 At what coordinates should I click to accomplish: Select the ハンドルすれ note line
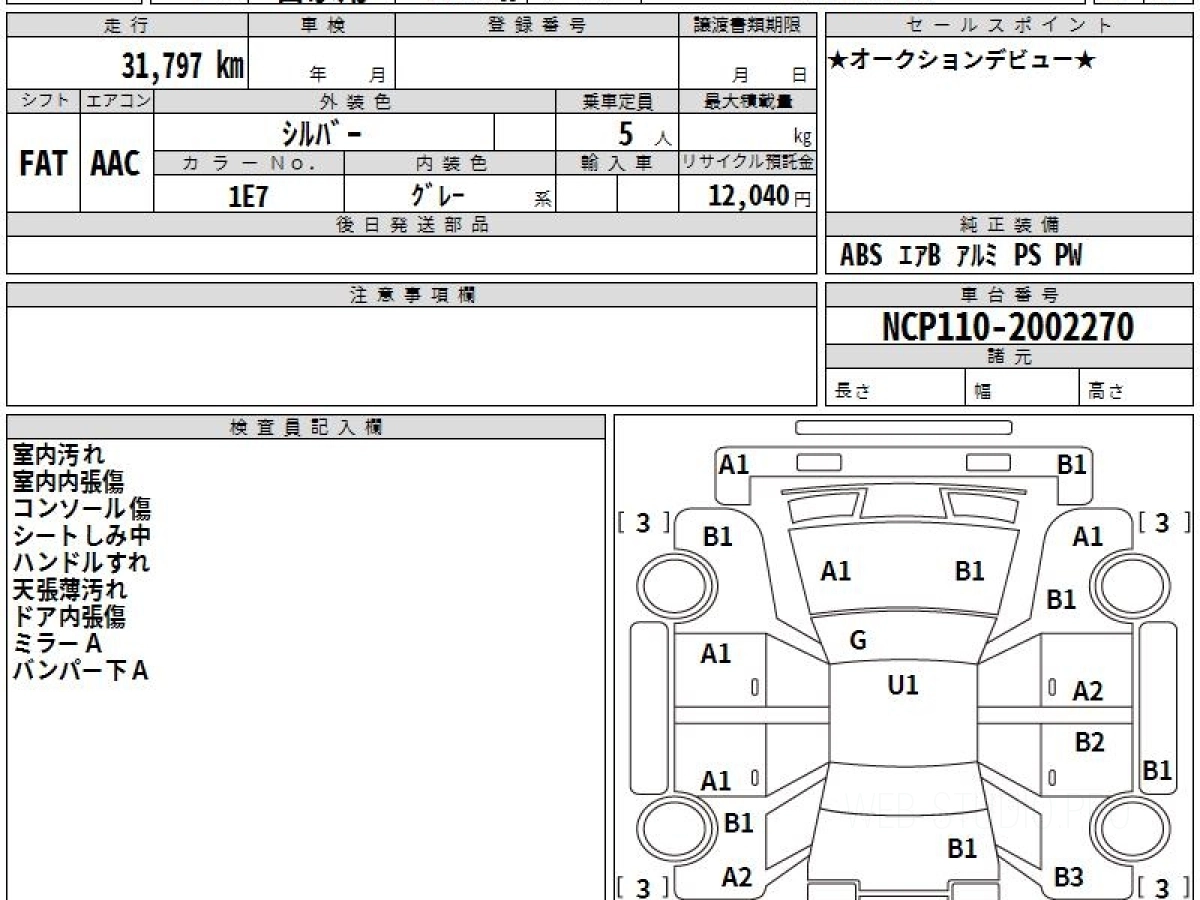click(x=81, y=563)
